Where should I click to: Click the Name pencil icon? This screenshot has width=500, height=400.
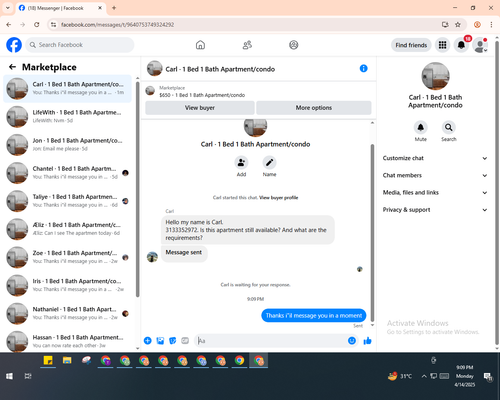[269, 163]
